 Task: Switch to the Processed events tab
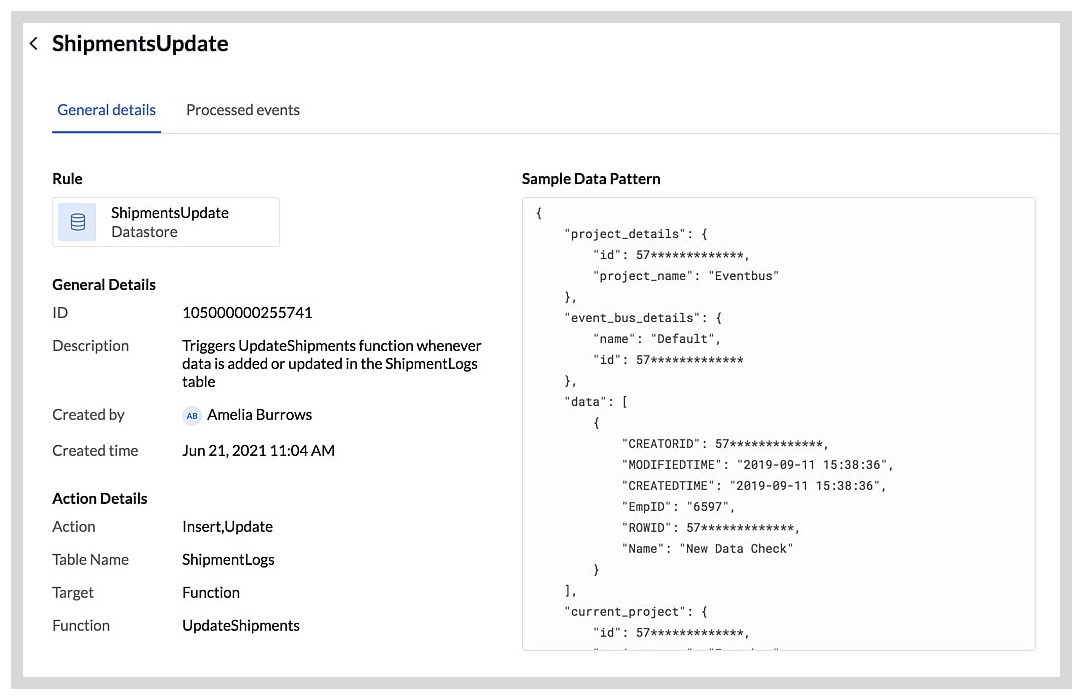point(243,110)
